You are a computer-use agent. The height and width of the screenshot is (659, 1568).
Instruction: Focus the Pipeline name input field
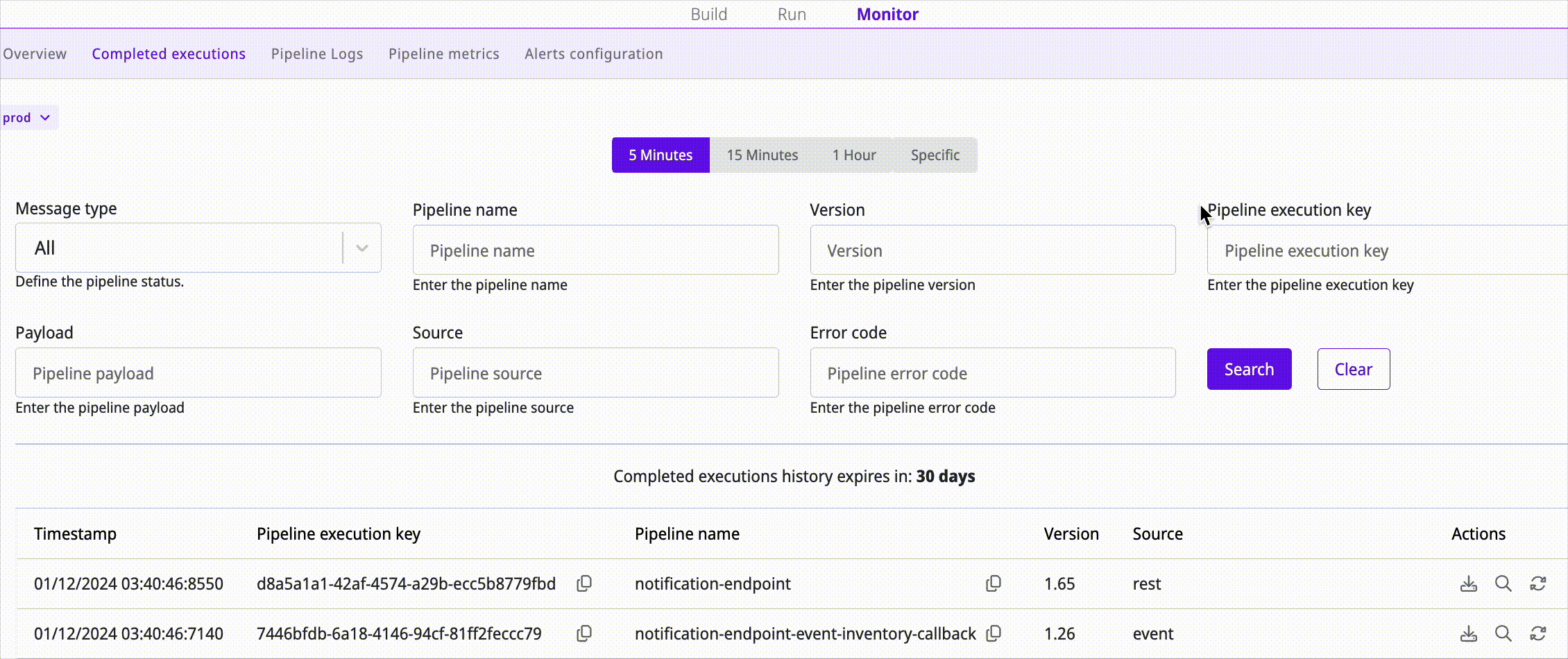pyautogui.click(x=595, y=250)
